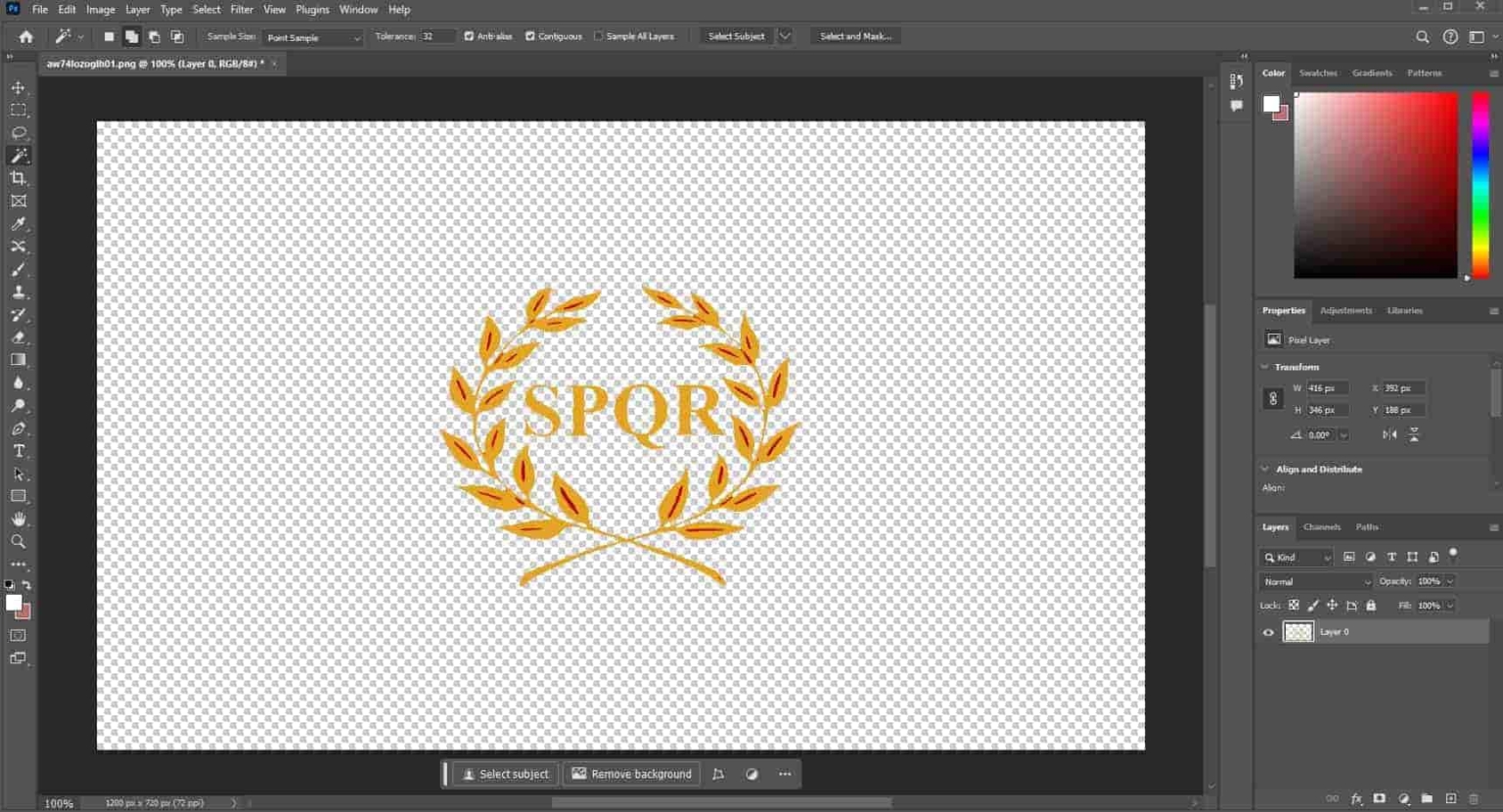The image size is (1503, 812).
Task: Select the Move tool
Action: (x=19, y=88)
